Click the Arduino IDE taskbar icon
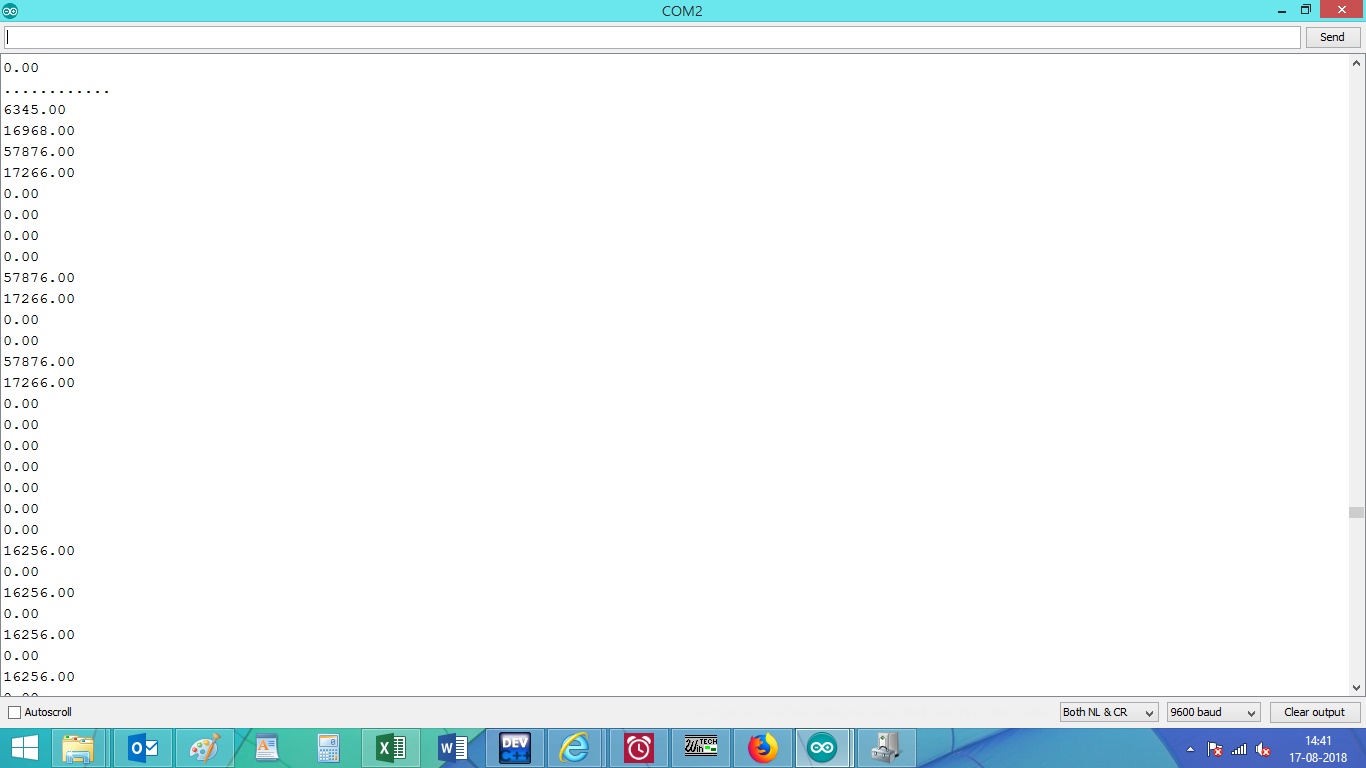1366x768 pixels. click(823, 748)
